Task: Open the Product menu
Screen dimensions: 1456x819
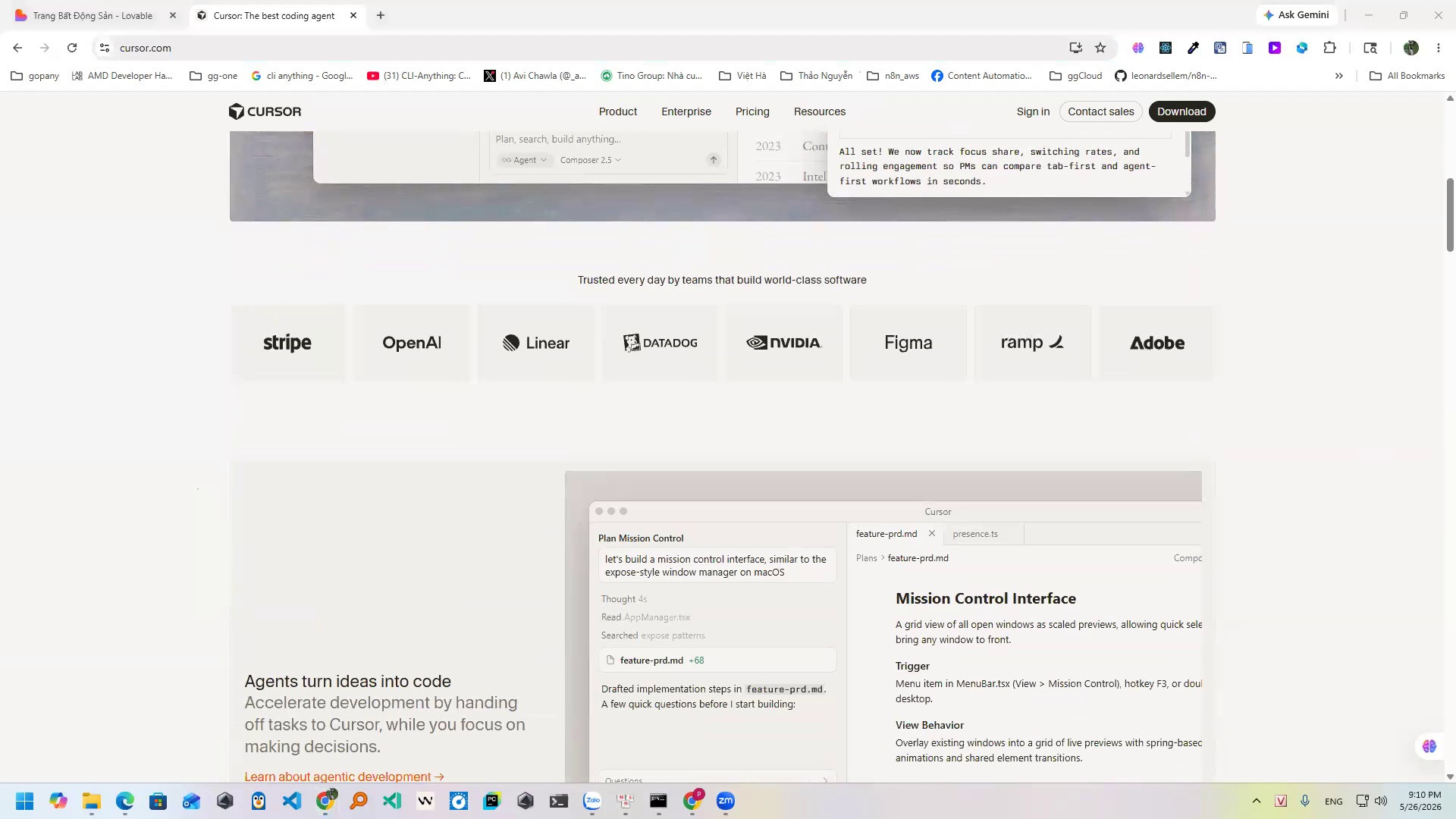Action: [618, 111]
